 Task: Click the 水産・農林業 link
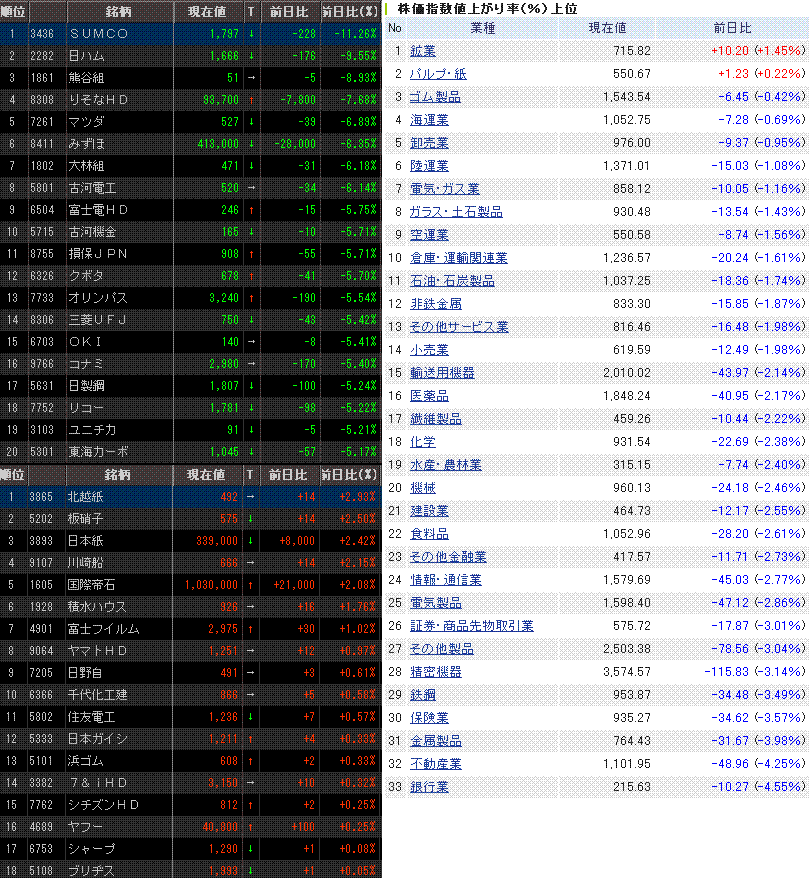point(446,465)
